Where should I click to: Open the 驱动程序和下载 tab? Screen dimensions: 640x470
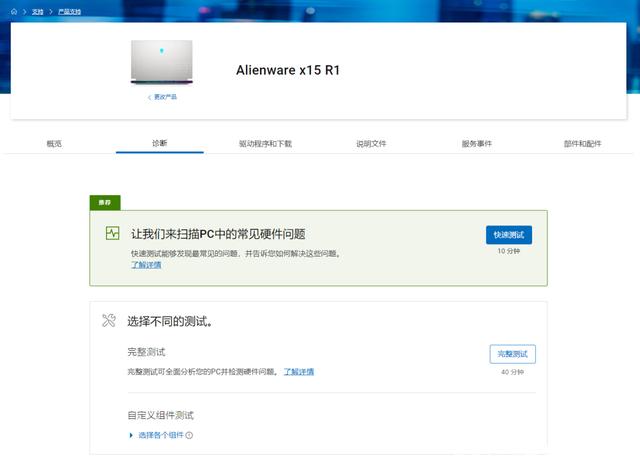(265, 144)
